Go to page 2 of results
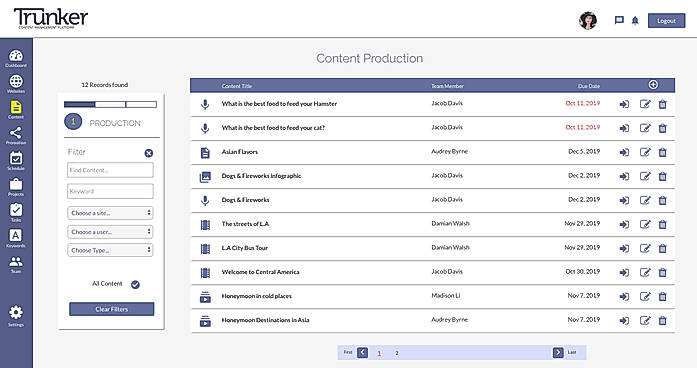 pos(397,353)
